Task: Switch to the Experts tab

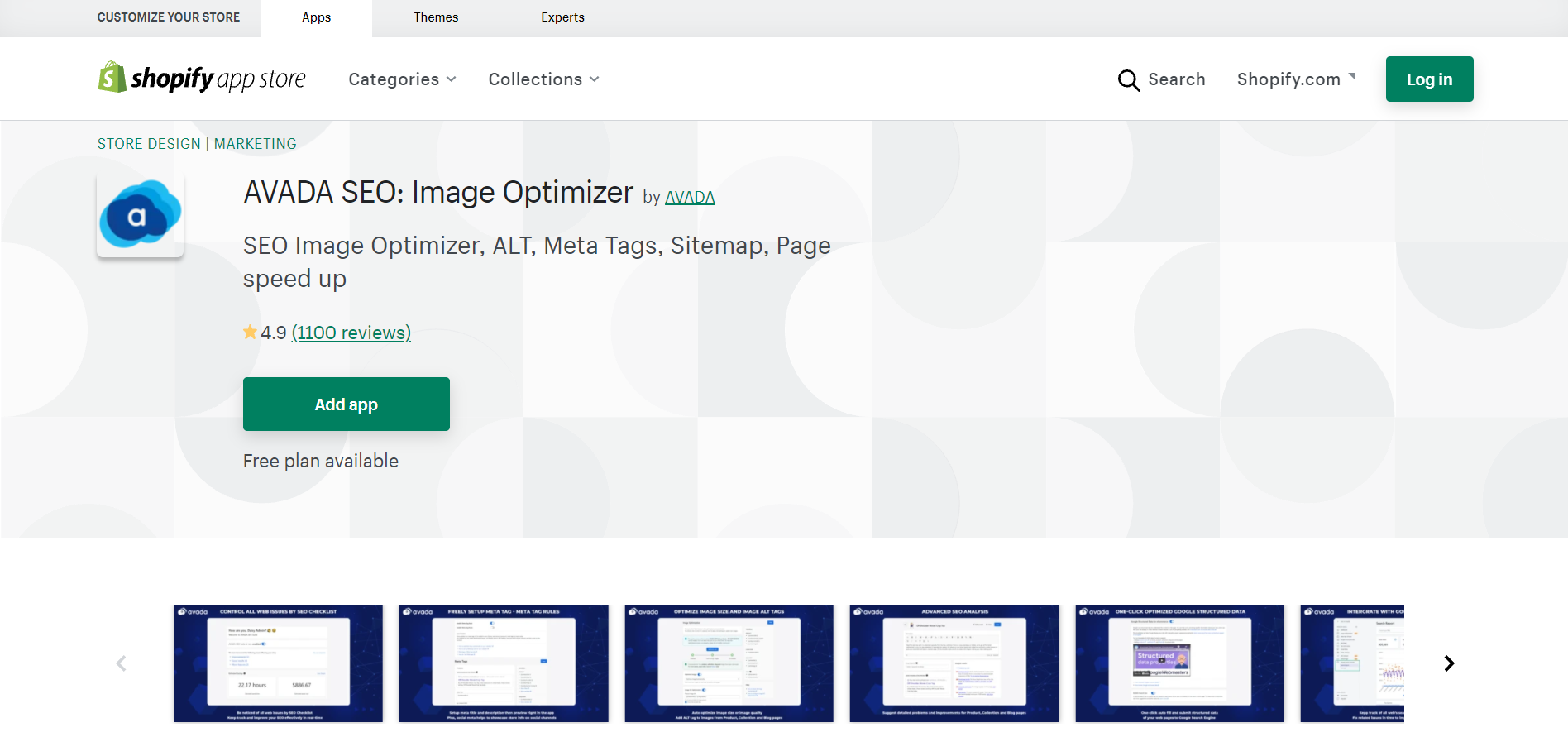Action: pyautogui.click(x=562, y=17)
